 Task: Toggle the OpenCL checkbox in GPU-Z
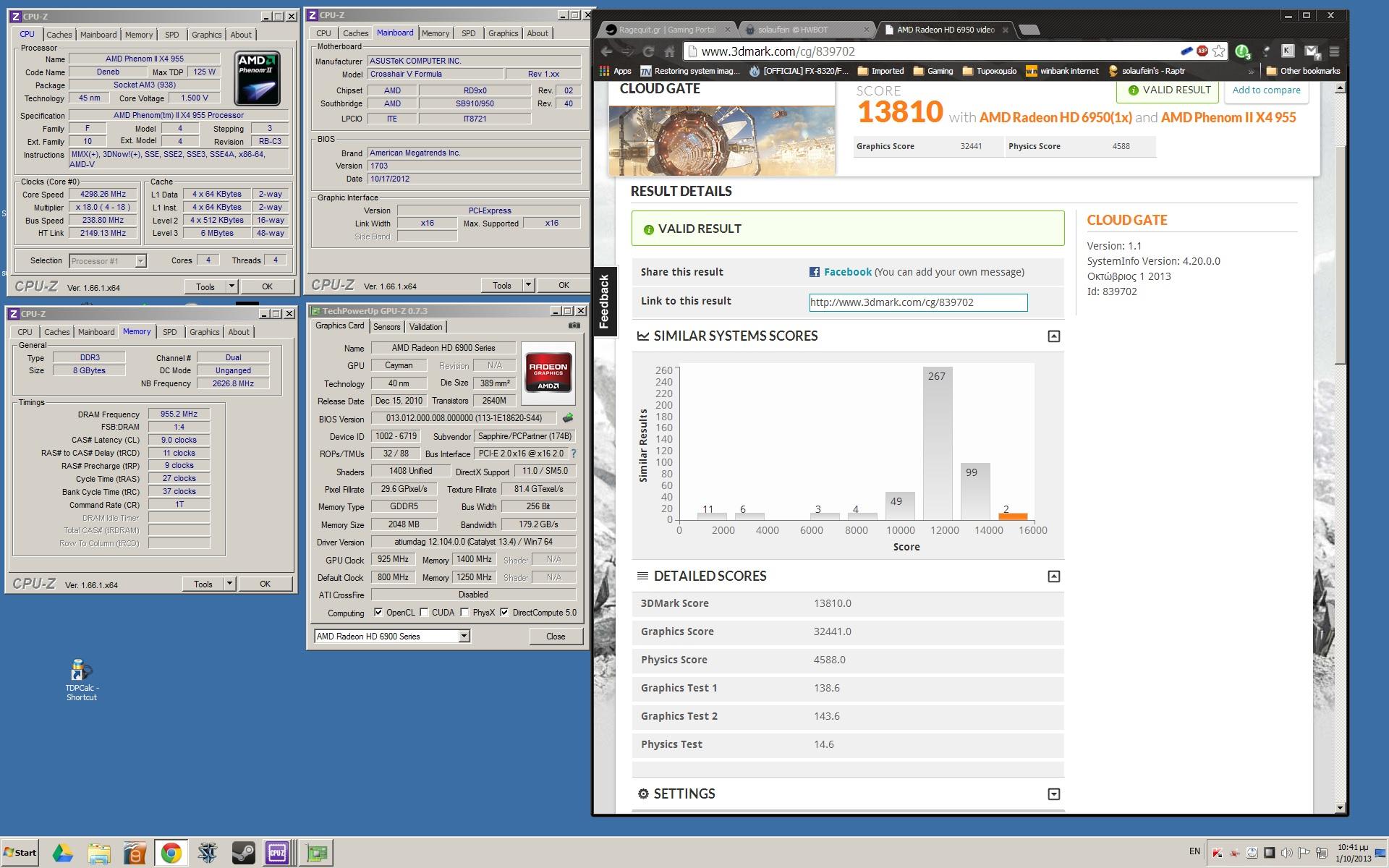[x=378, y=612]
